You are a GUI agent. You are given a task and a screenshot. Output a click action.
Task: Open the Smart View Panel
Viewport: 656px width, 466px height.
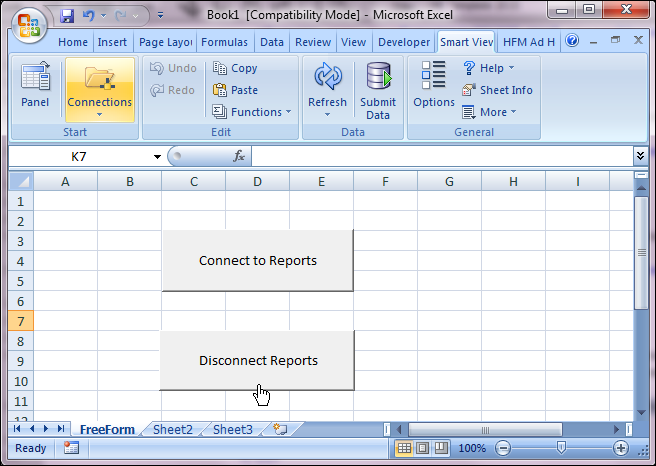pos(35,85)
